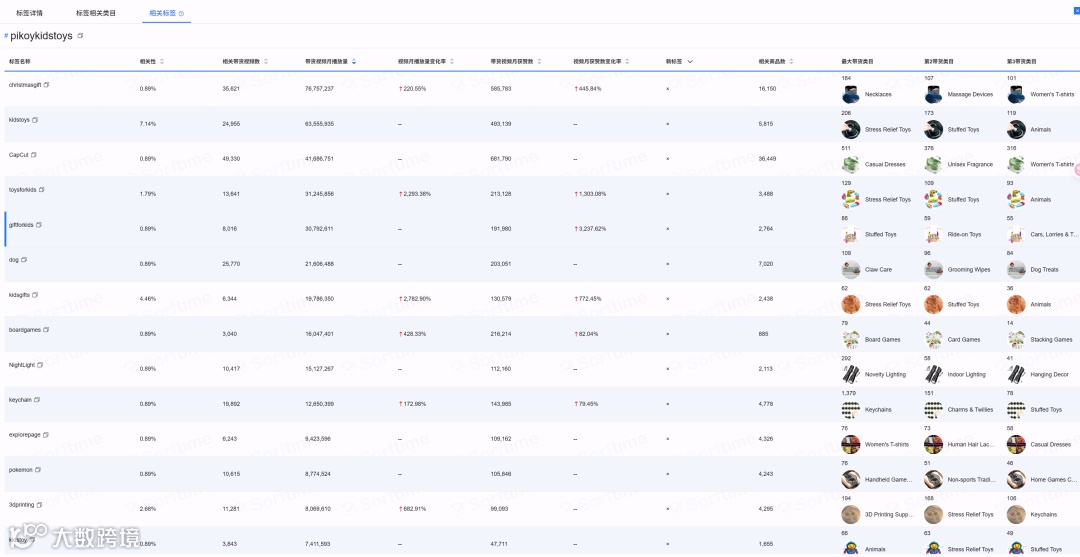Click the 3,237.62% likes change cell

pos(590,229)
